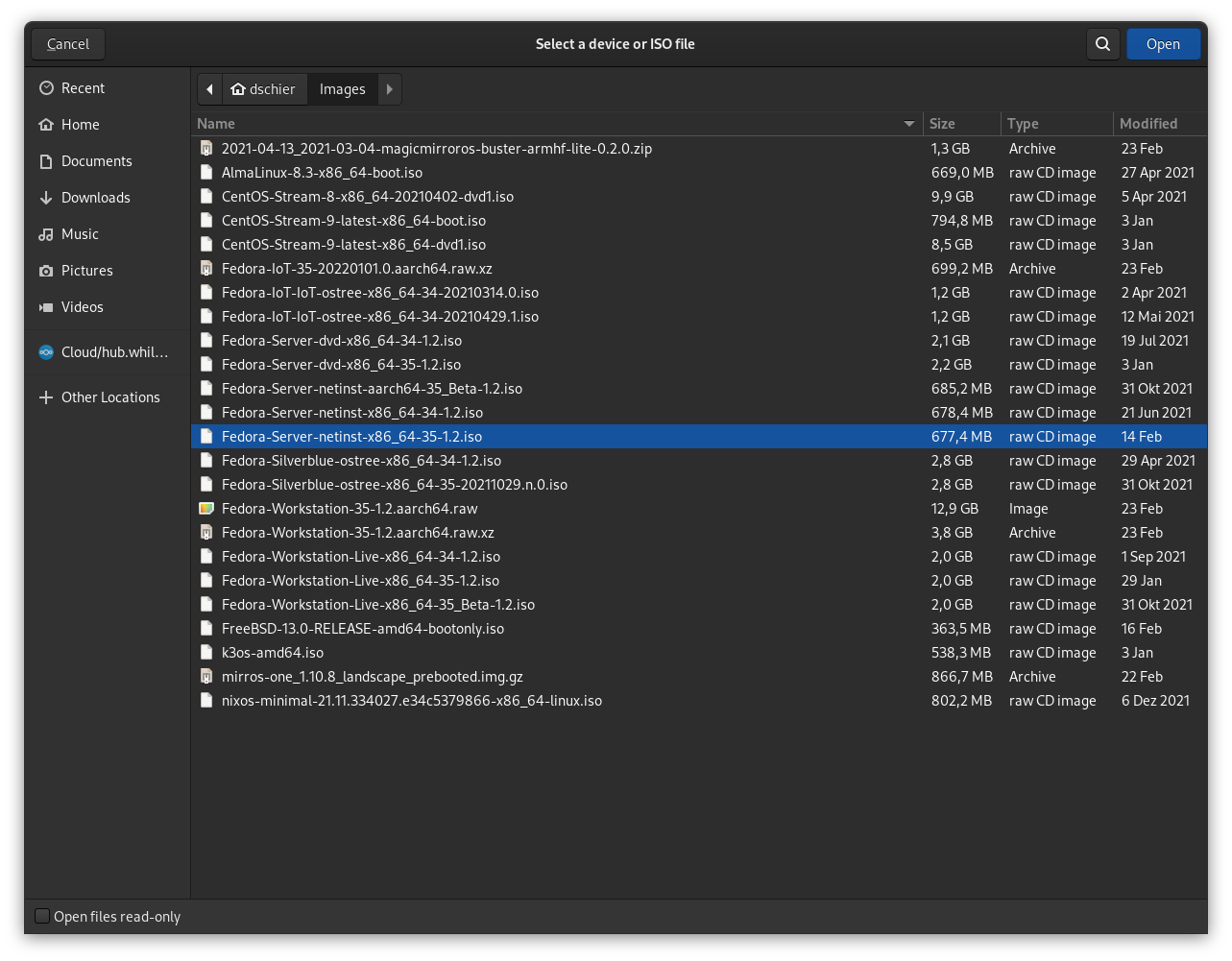Click the file icon of FreeBSD-13.0 bootonly.iso
1232x961 pixels.
205,629
